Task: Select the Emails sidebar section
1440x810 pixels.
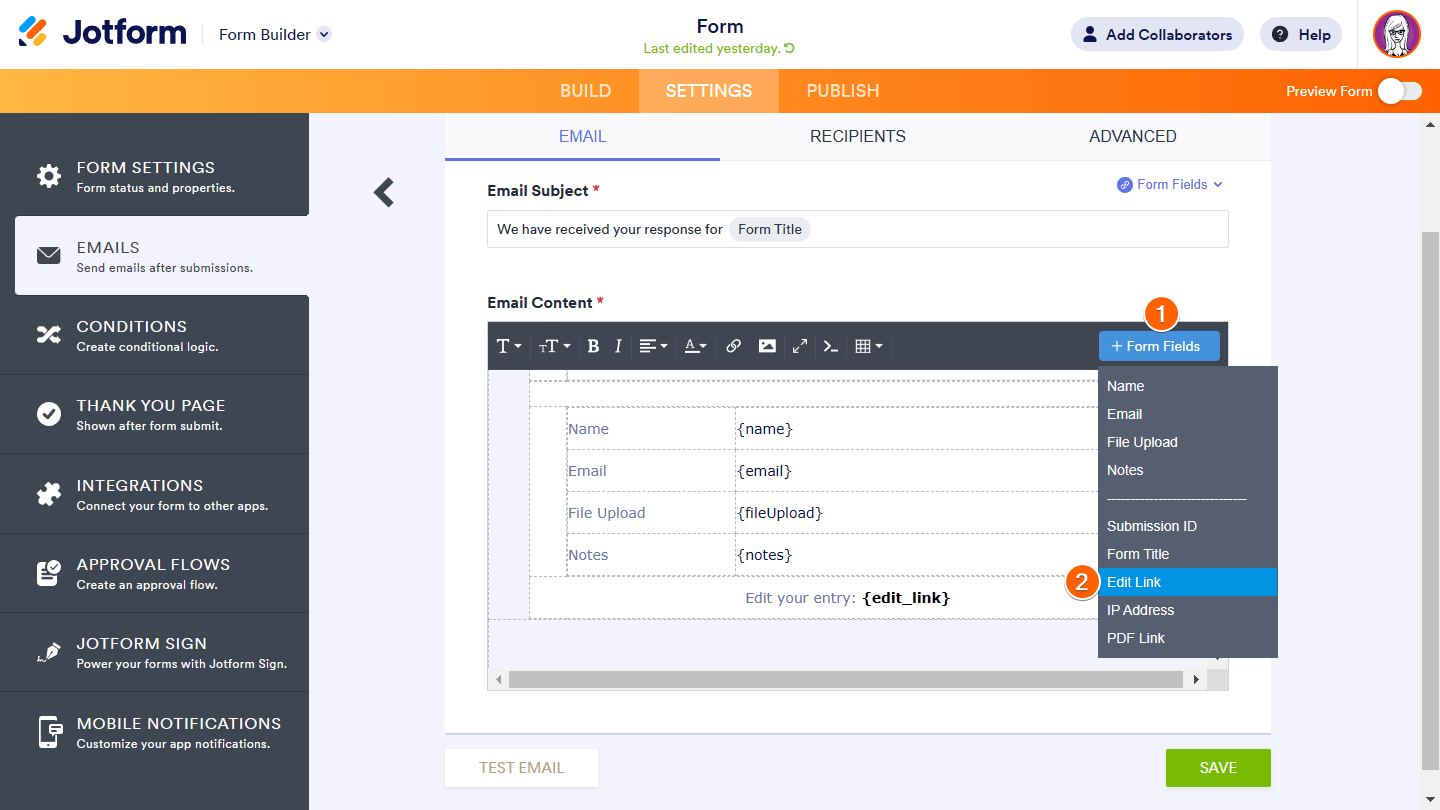Action: (162, 256)
